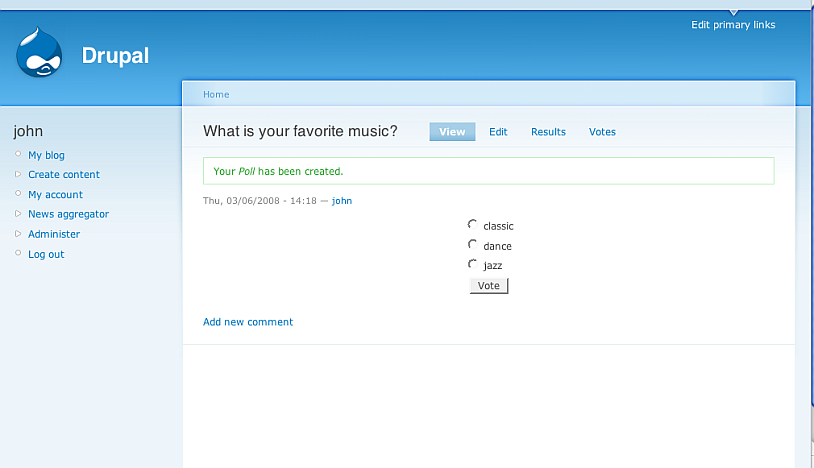Select the dance radio button
Viewport: 814px width, 468px height.
(x=473, y=245)
